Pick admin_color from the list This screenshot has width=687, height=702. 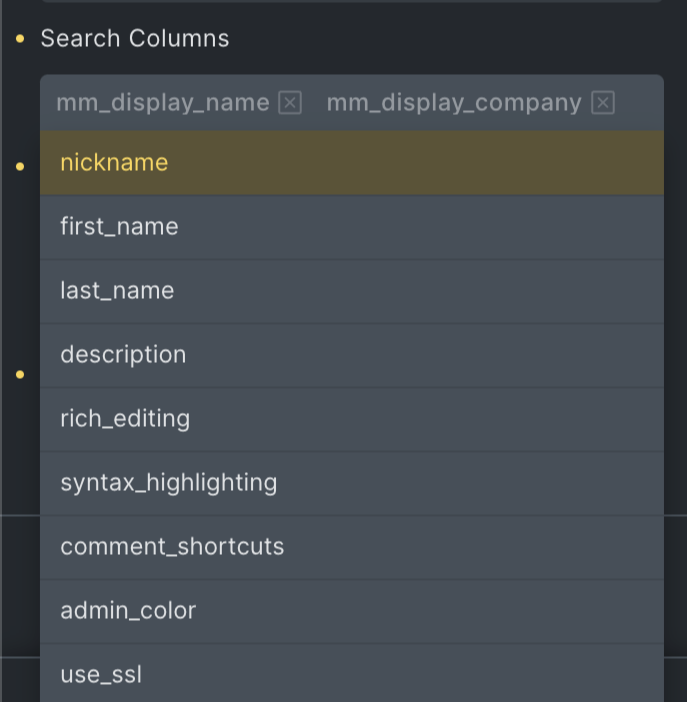(x=128, y=611)
